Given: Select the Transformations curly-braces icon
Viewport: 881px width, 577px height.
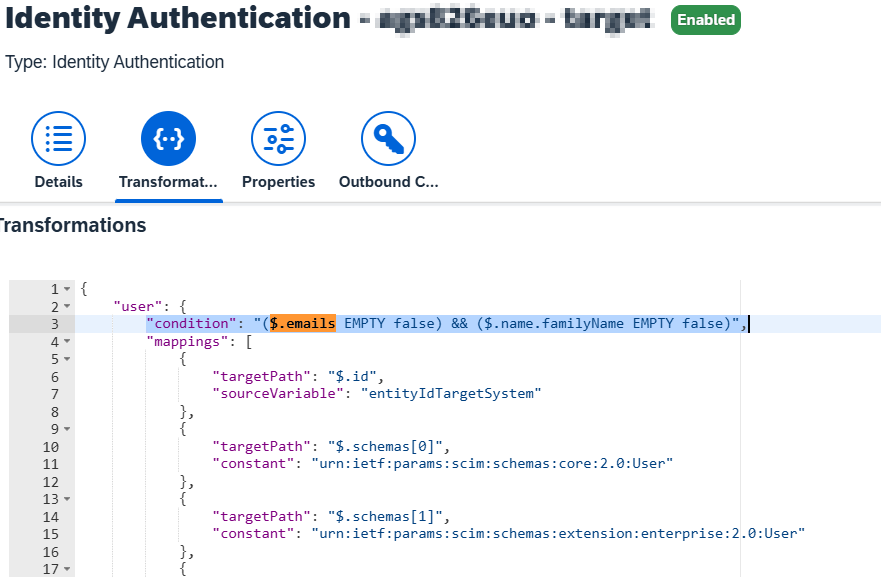Looking at the screenshot, I should pyautogui.click(x=169, y=138).
